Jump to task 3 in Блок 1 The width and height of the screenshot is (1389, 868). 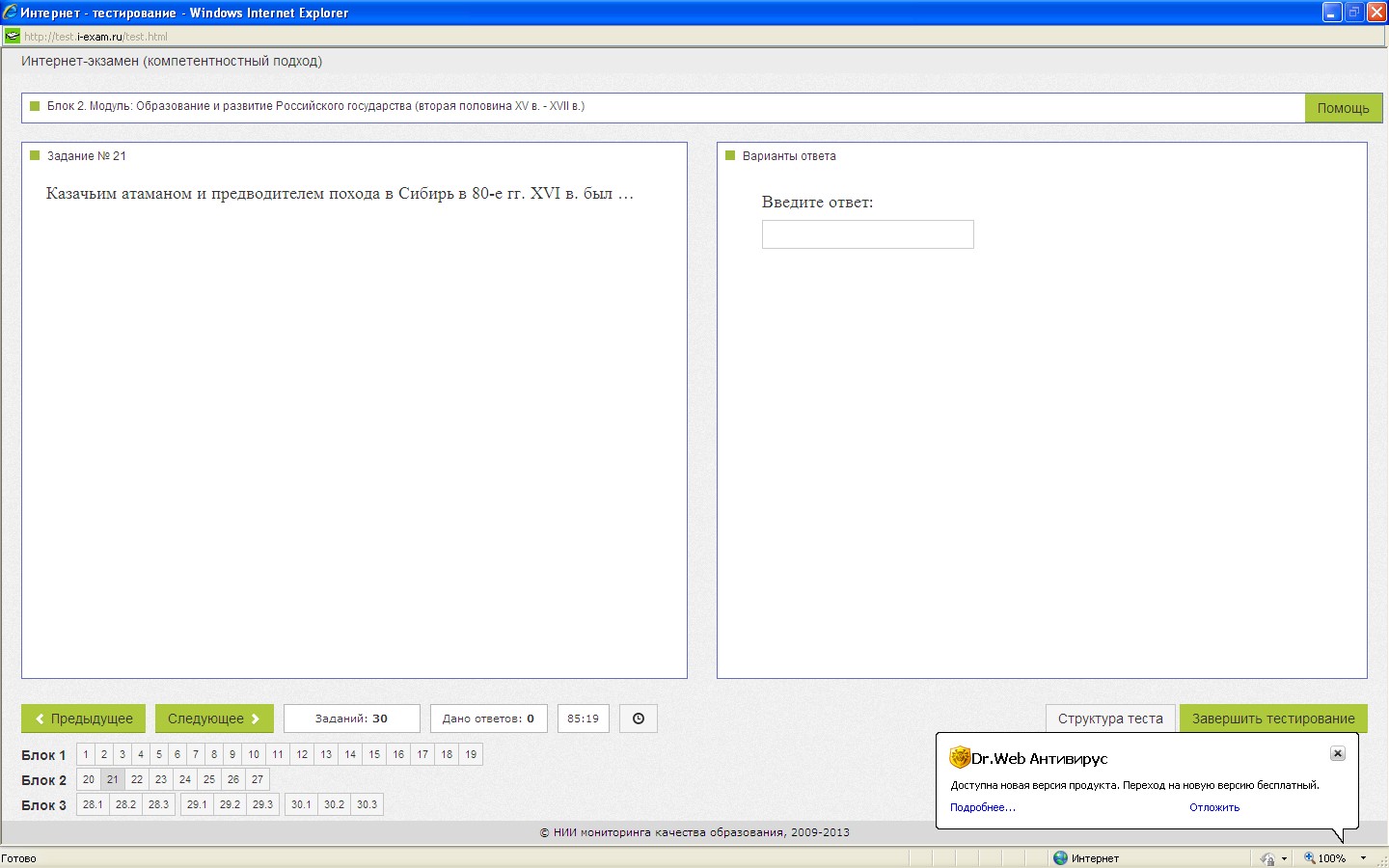(123, 754)
